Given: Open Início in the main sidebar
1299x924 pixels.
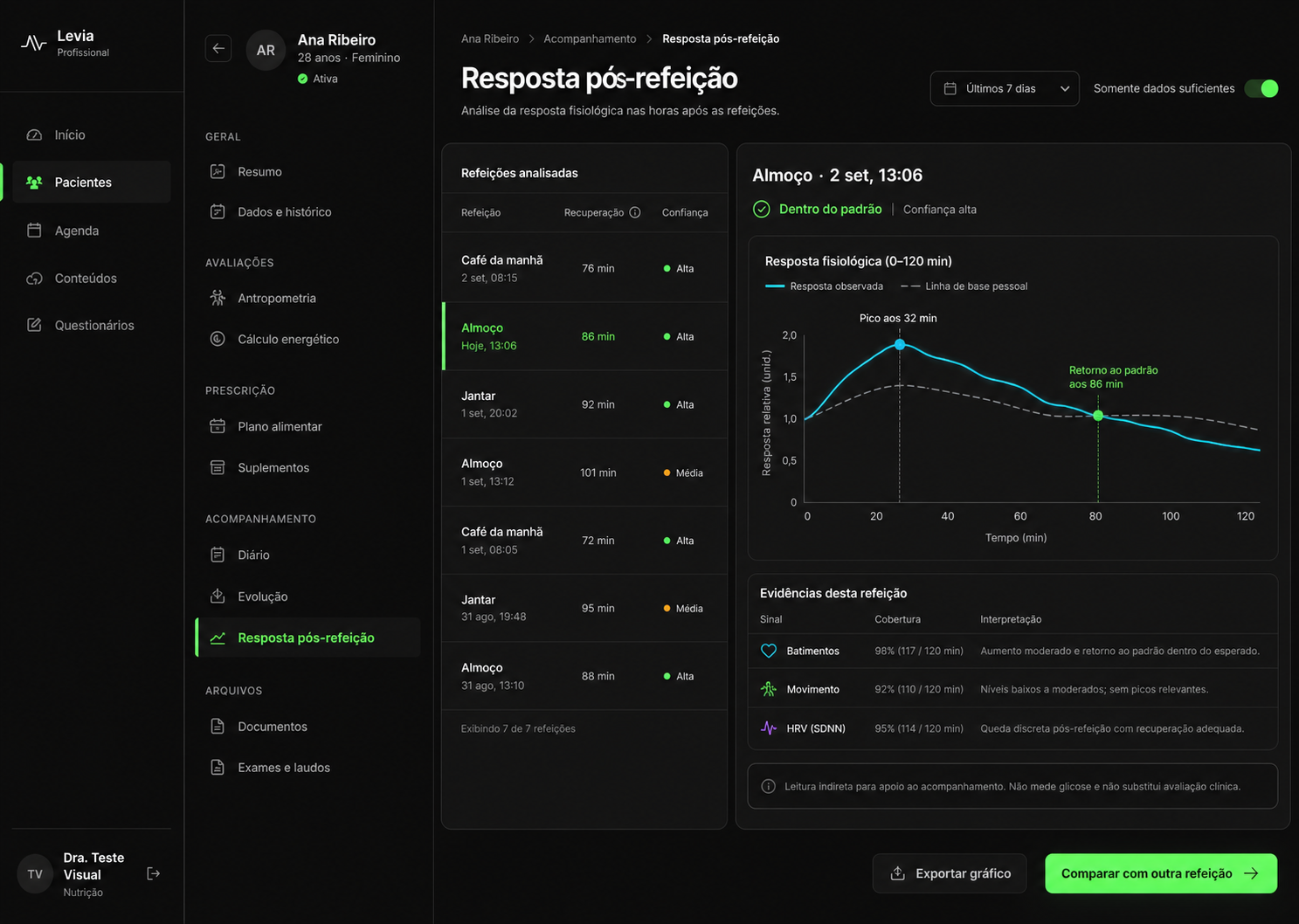Looking at the screenshot, I should pyautogui.click(x=92, y=134).
